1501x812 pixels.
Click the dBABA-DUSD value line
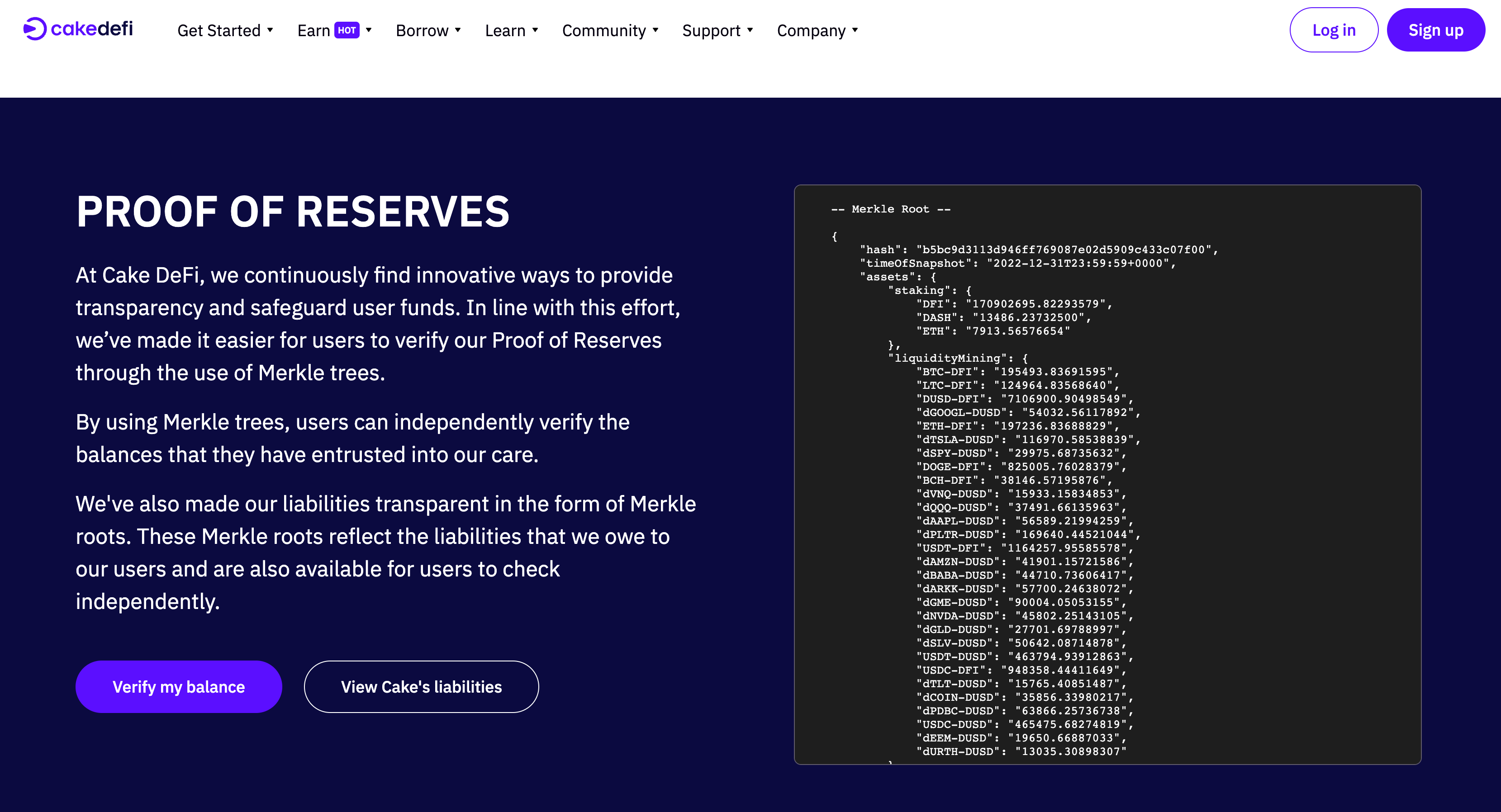[1025, 575]
